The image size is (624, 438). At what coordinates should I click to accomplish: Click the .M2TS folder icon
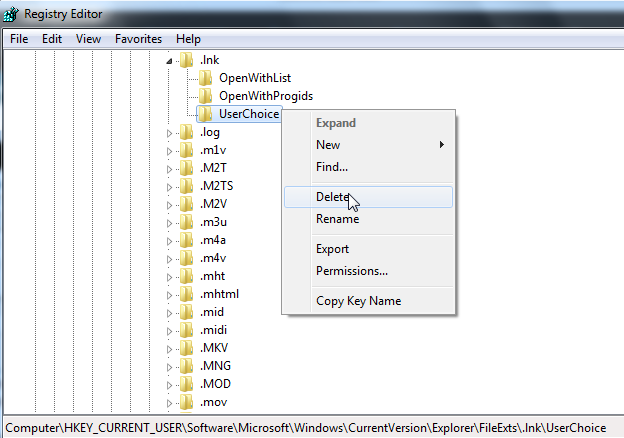tap(186, 186)
